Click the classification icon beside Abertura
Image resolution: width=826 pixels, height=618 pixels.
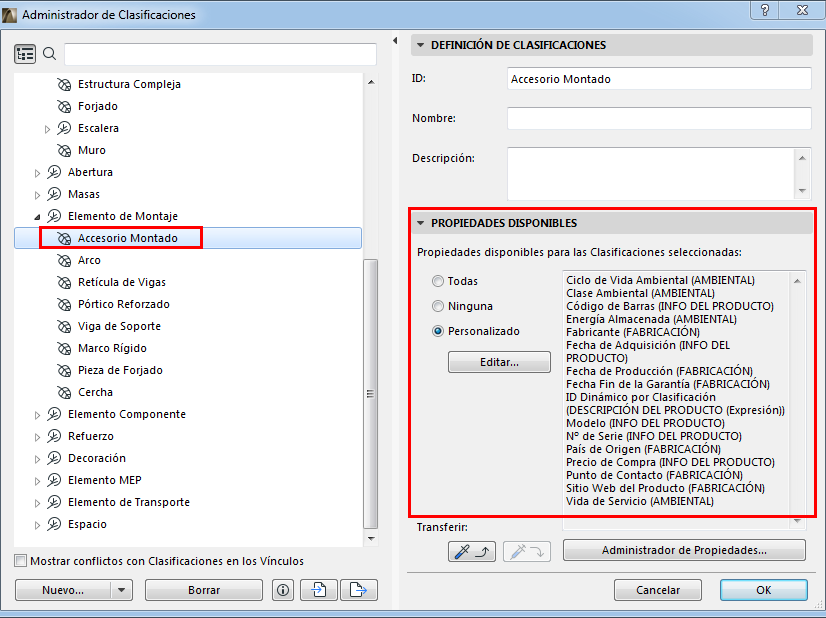[x=54, y=172]
